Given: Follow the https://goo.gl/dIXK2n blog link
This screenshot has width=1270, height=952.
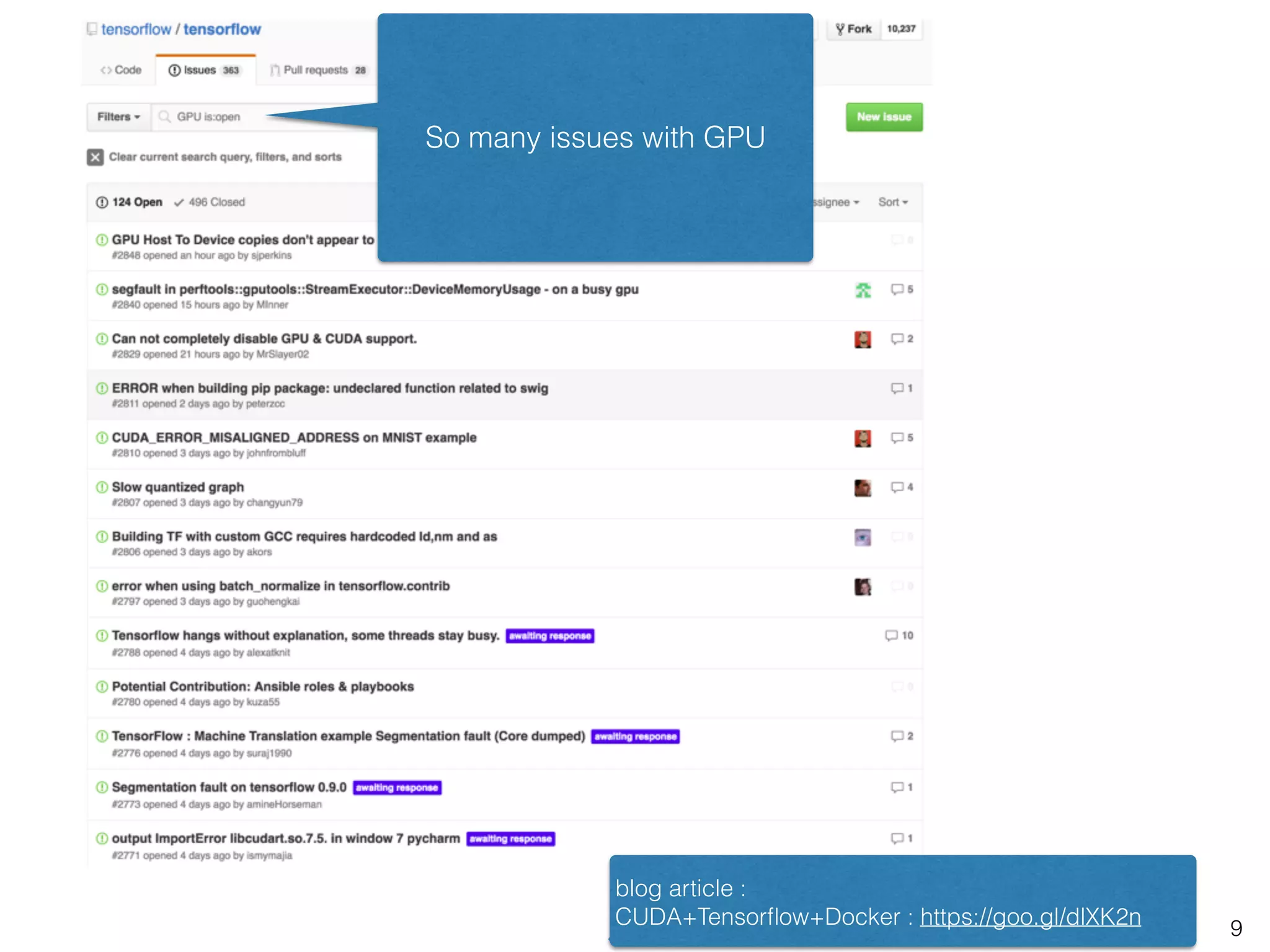Looking at the screenshot, I should coord(1030,917).
